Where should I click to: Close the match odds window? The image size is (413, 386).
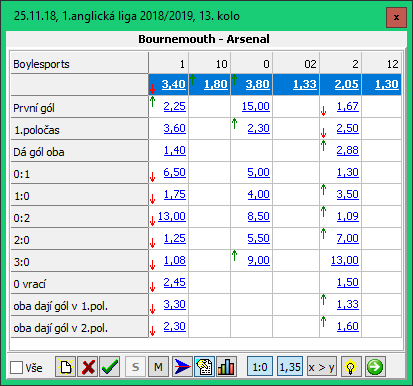pos(396,17)
